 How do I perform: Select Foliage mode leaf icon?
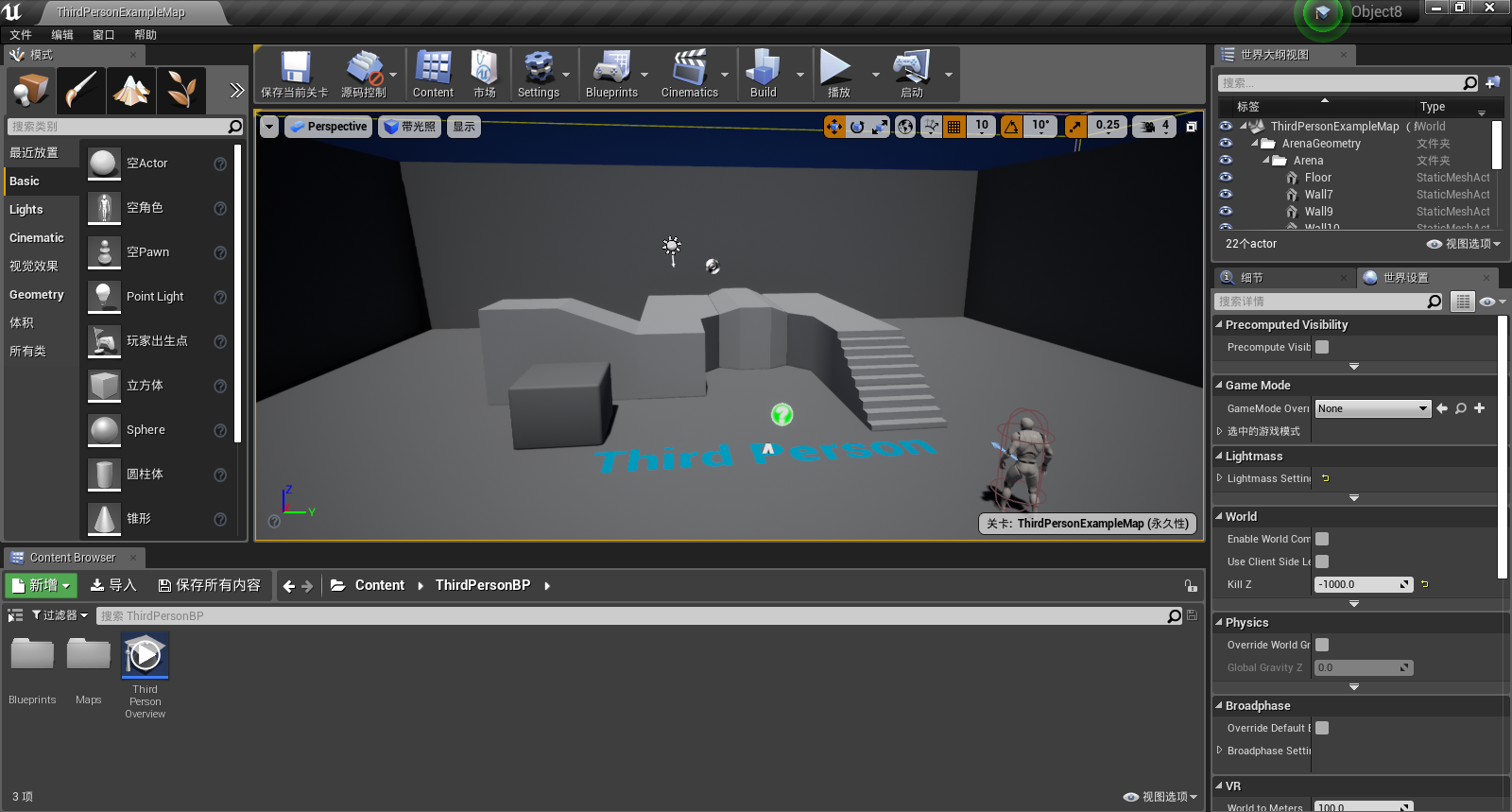coord(180,91)
